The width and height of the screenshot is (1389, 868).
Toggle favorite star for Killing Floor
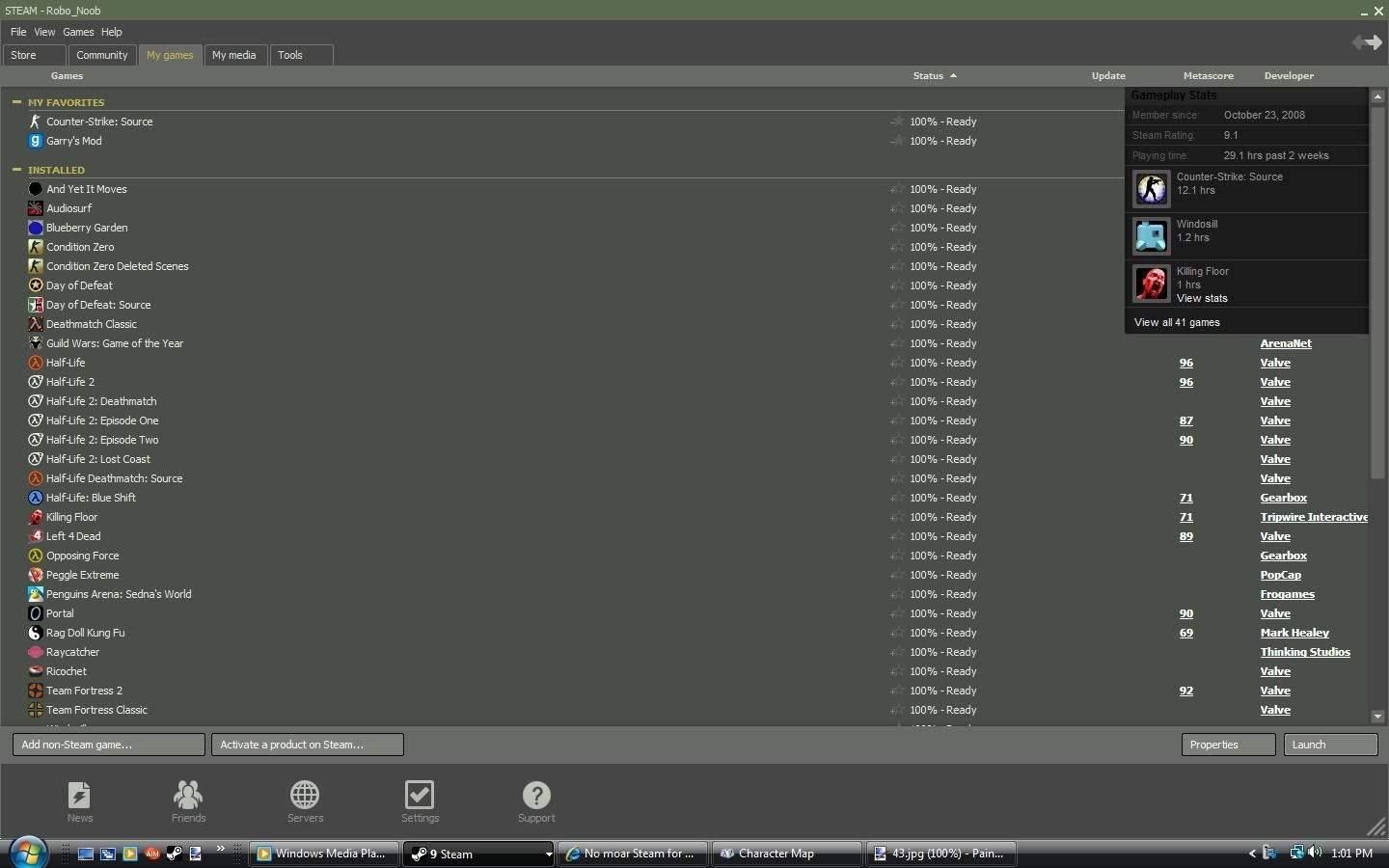pos(897,517)
